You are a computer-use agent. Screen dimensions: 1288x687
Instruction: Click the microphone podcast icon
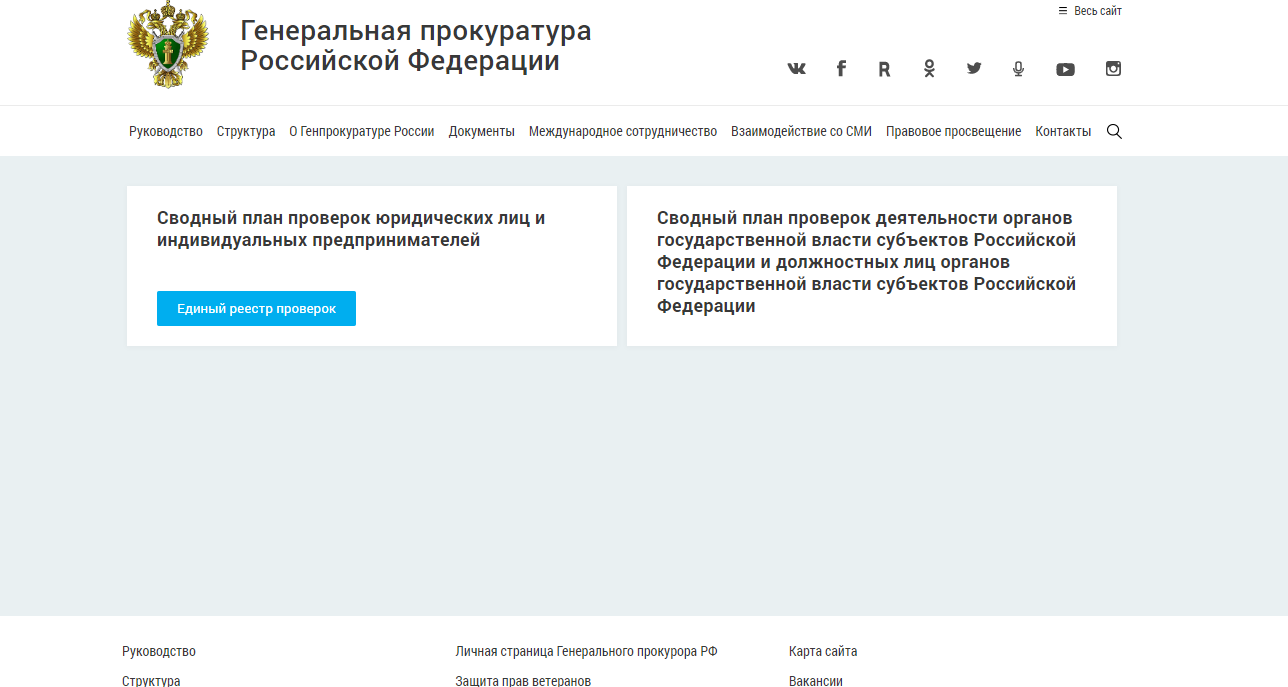[x=1018, y=69]
